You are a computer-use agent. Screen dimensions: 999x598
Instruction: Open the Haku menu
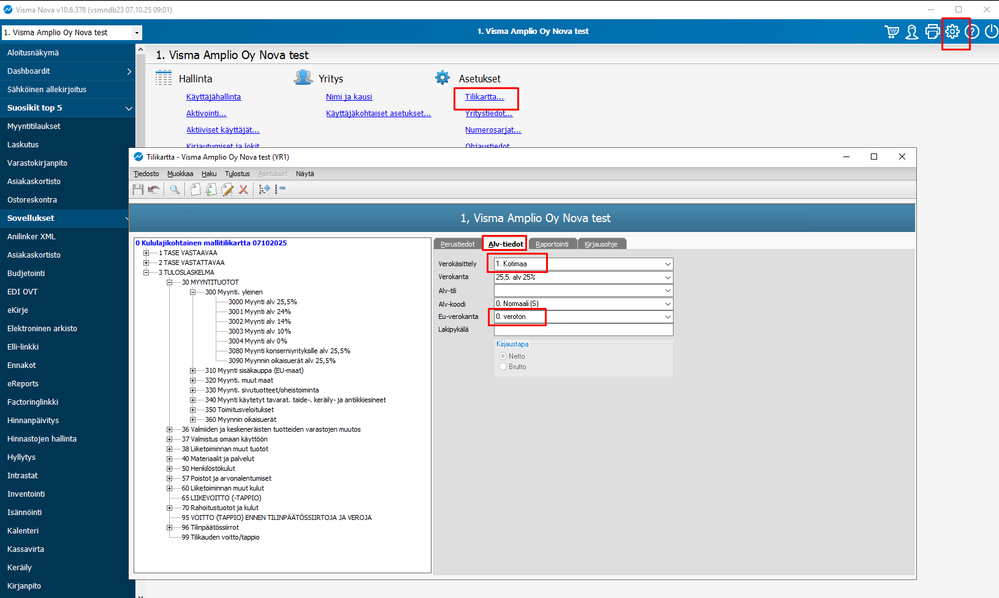(209, 174)
